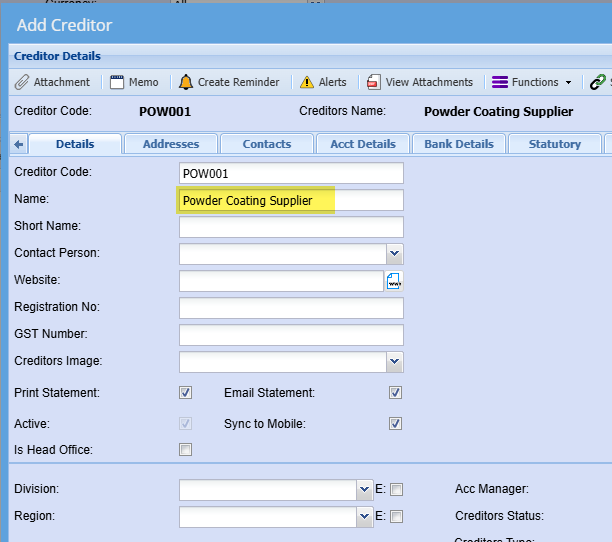Viewport: 612px width, 542px height.
Task: Click the bold POW001 header value
Action: [165, 112]
